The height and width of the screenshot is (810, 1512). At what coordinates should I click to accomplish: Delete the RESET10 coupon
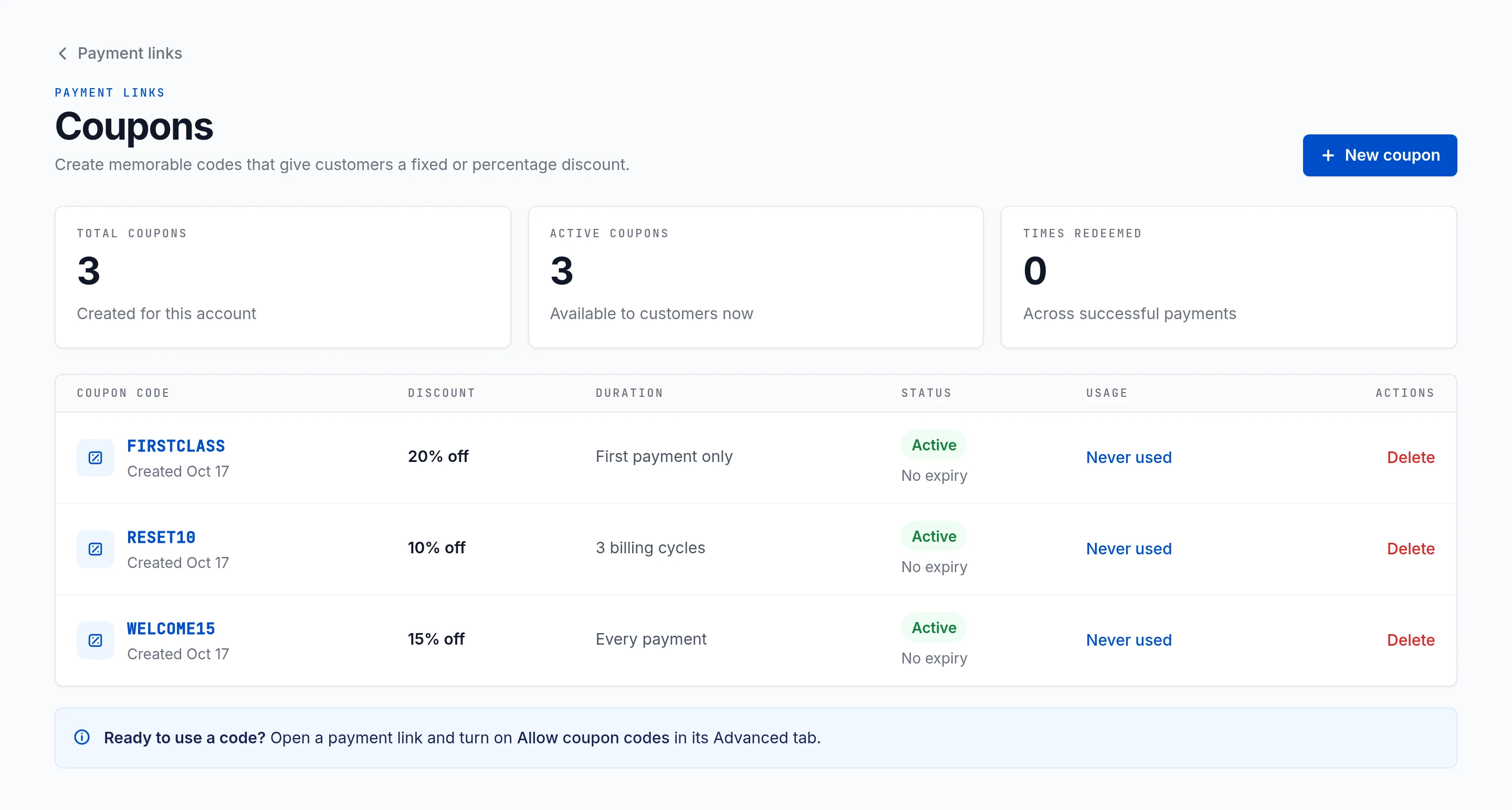pos(1411,549)
